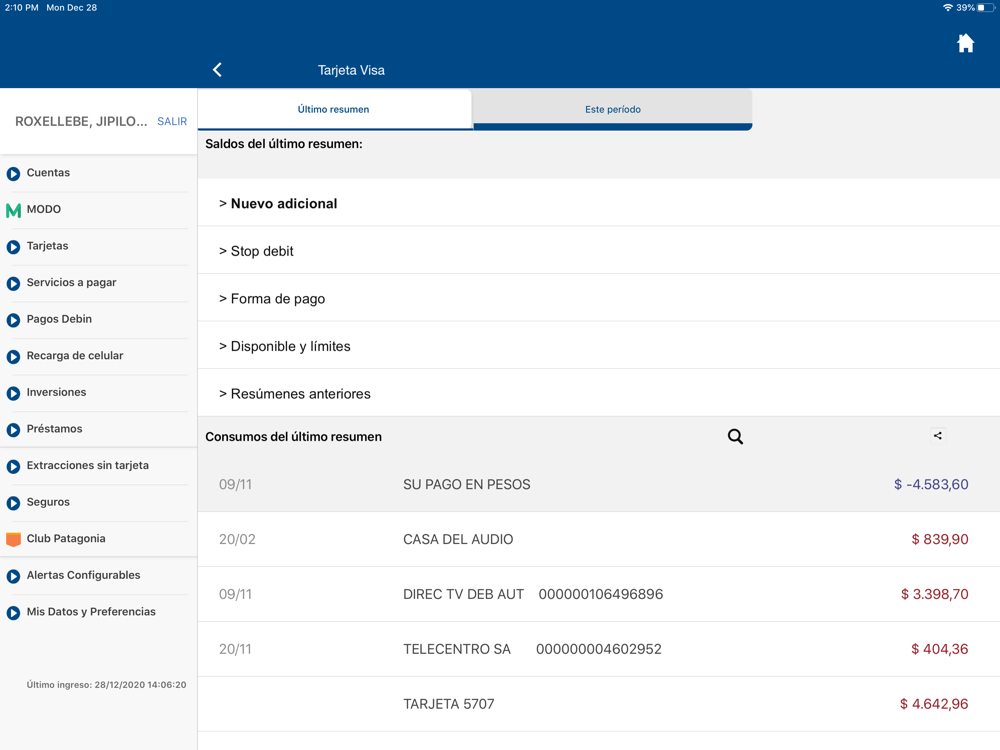Screen dimensions: 1000x750
Task: Expand the Forma de pago row
Action: (x=598, y=298)
